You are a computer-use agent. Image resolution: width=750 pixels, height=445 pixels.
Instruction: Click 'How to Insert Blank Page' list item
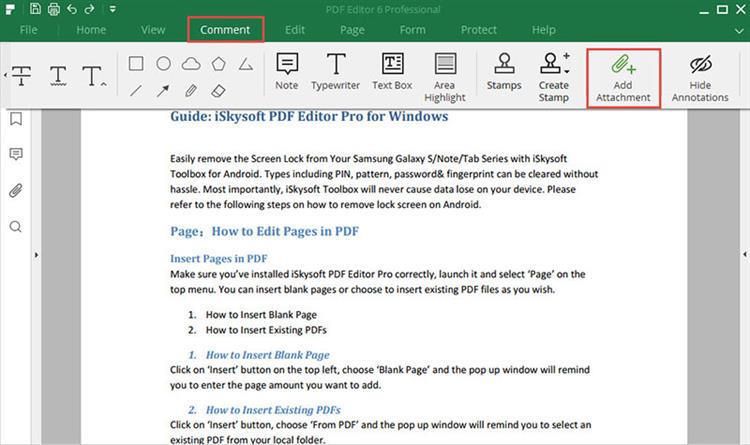pyautogui.click(x=261, y=315)
